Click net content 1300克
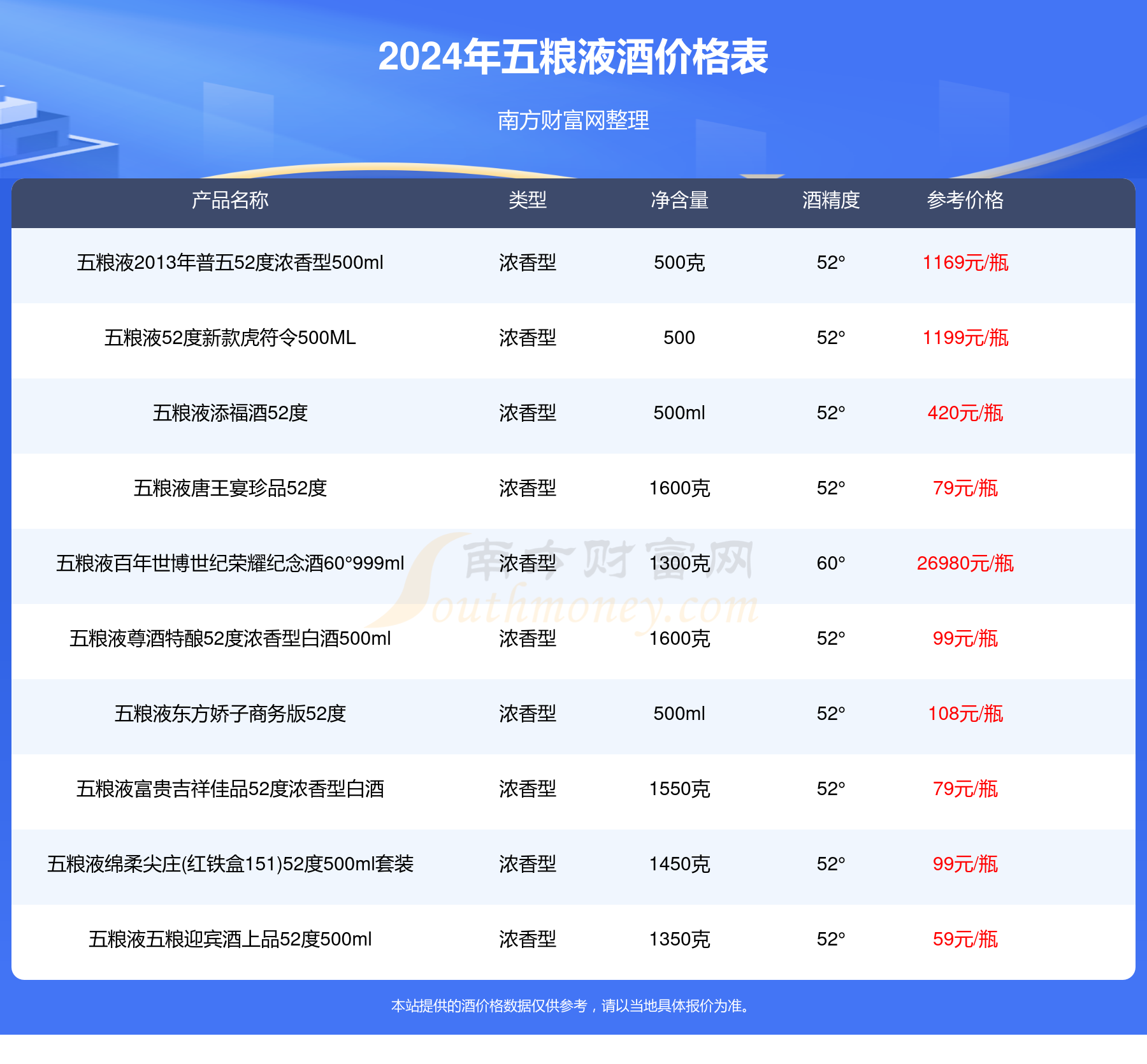This screenshot has height=1064, width=1147. pos(679,563)
